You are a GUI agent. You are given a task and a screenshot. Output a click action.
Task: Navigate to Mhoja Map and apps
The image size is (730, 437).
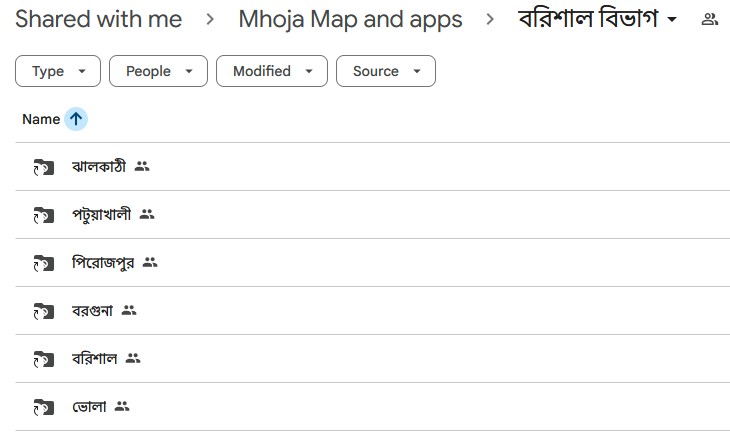351,19
